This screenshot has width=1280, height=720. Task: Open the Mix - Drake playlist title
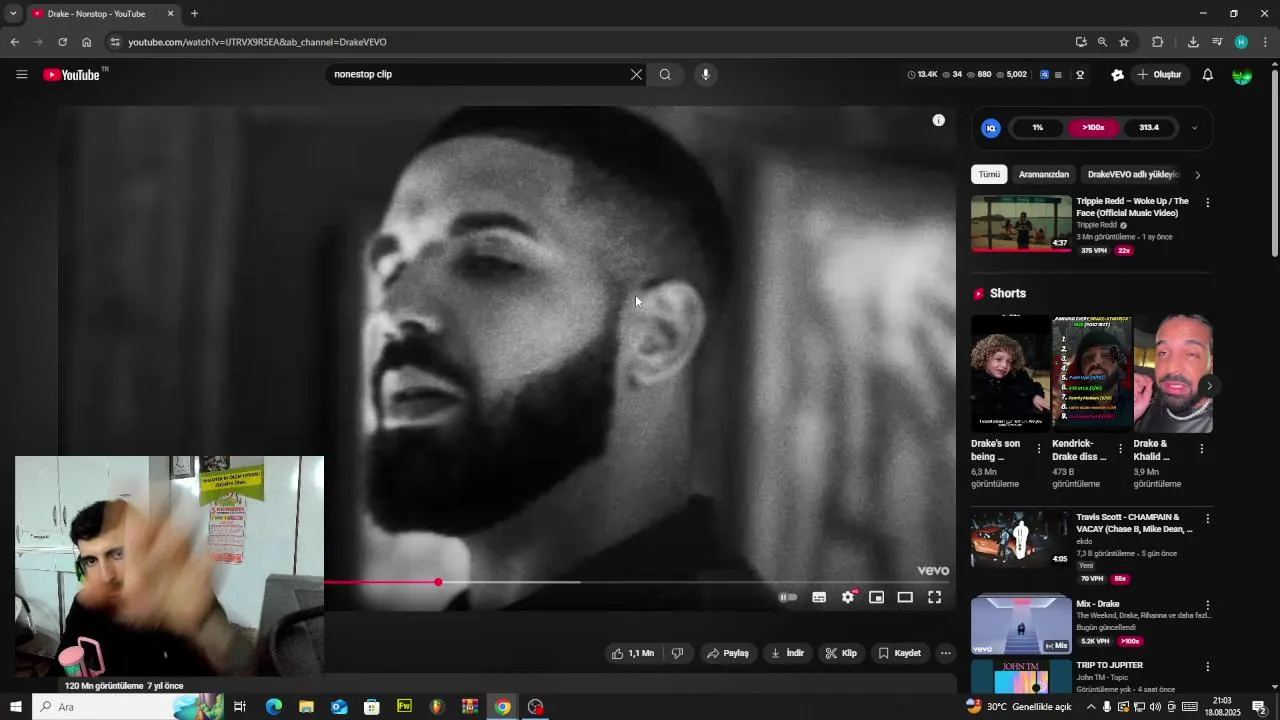[1098, 604]
